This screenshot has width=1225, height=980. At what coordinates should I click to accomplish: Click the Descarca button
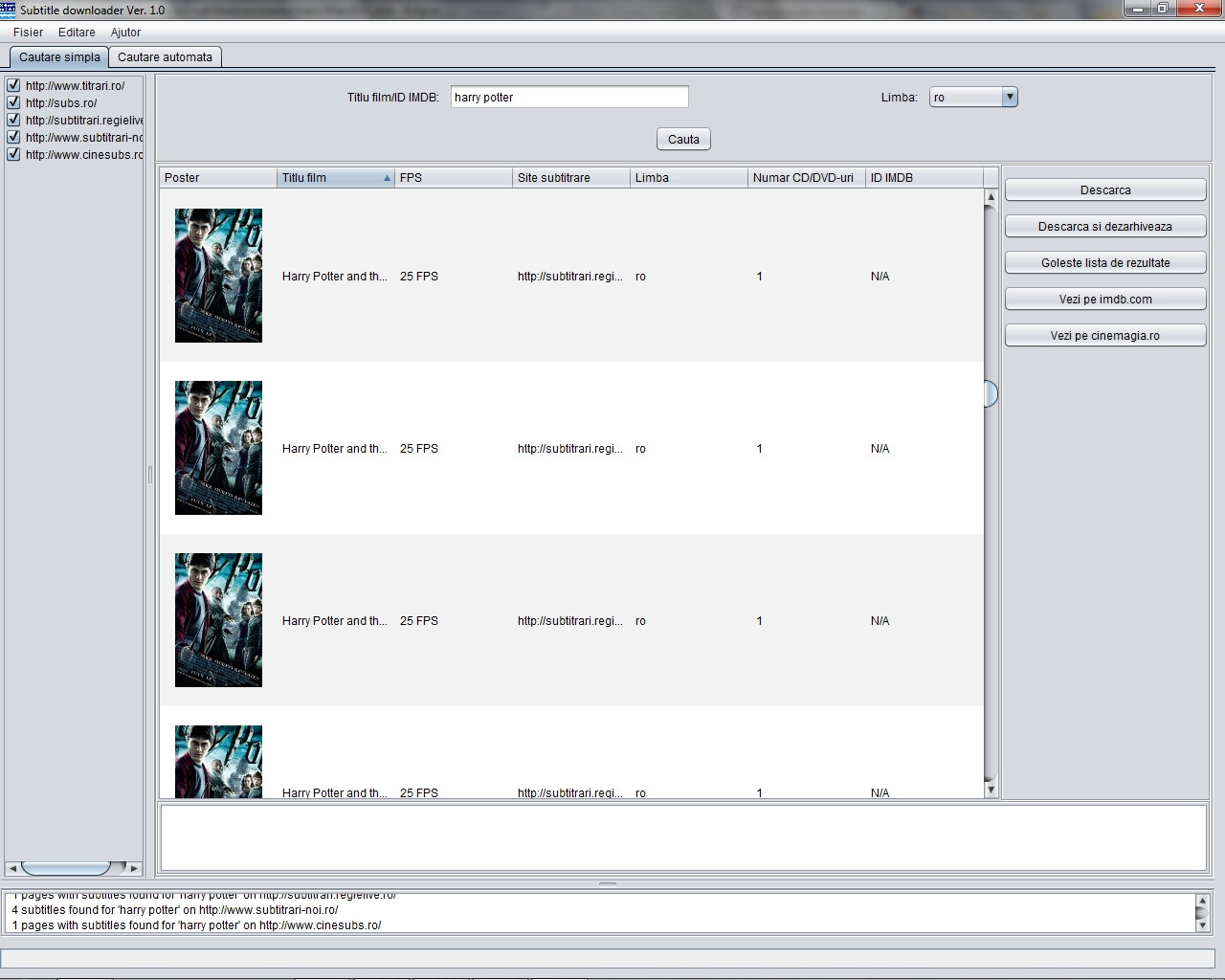(x=1105, y=190)
